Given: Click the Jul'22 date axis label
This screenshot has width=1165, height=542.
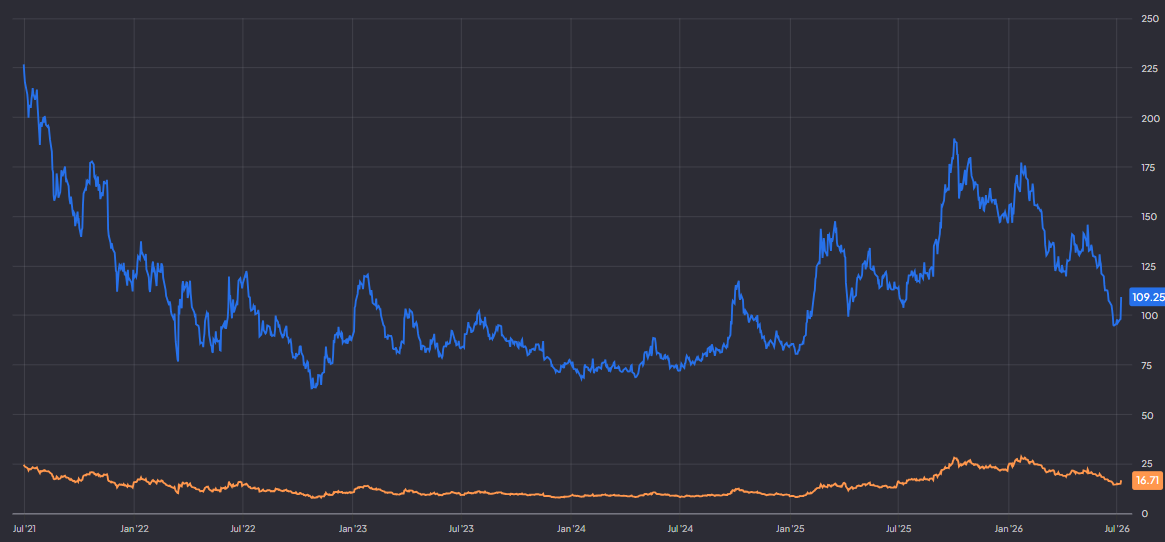Looking at the screenshot, I should (x=243, y=529).
